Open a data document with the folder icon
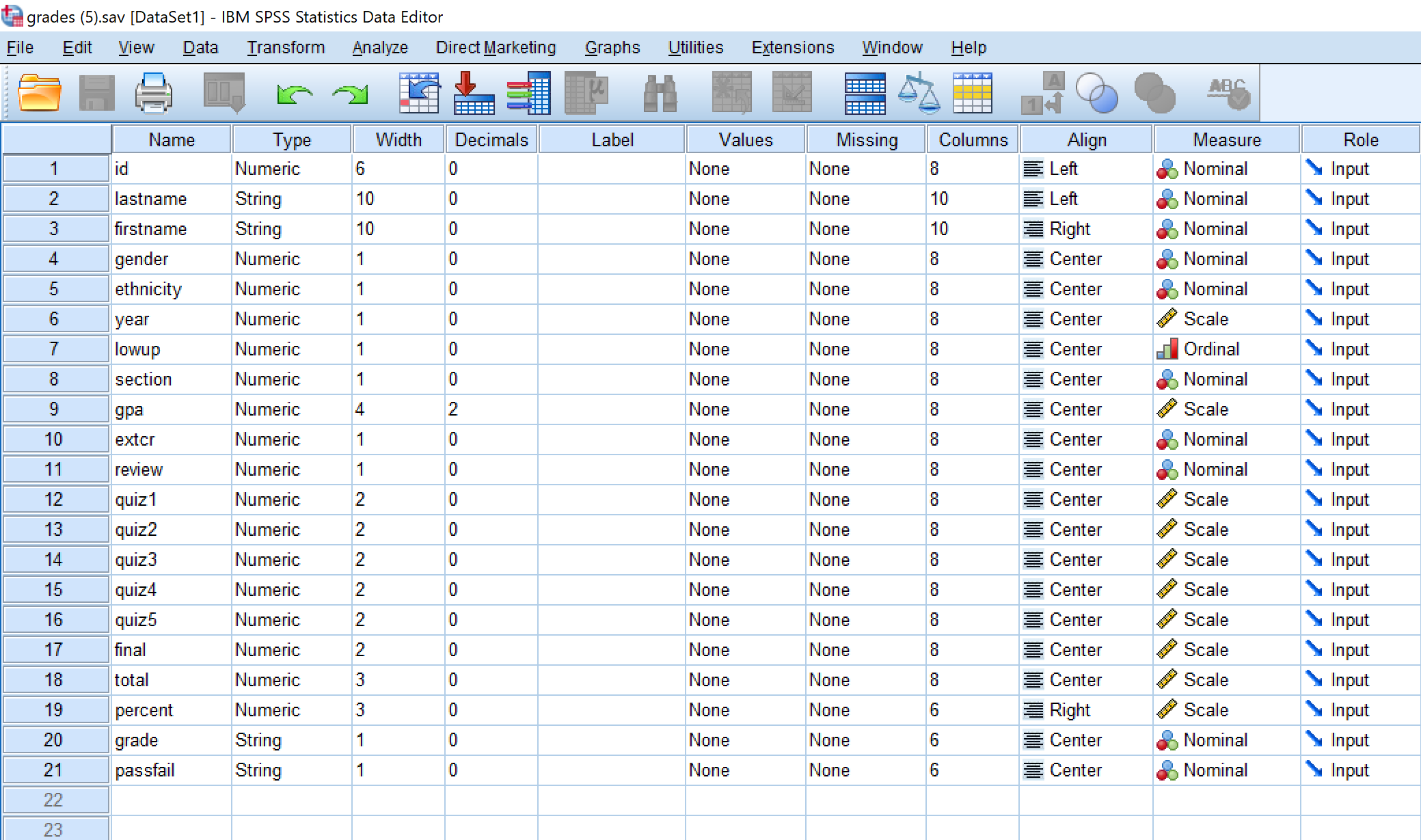The width and height of the screenshot is (1421, 840). [x=40, y=93]
